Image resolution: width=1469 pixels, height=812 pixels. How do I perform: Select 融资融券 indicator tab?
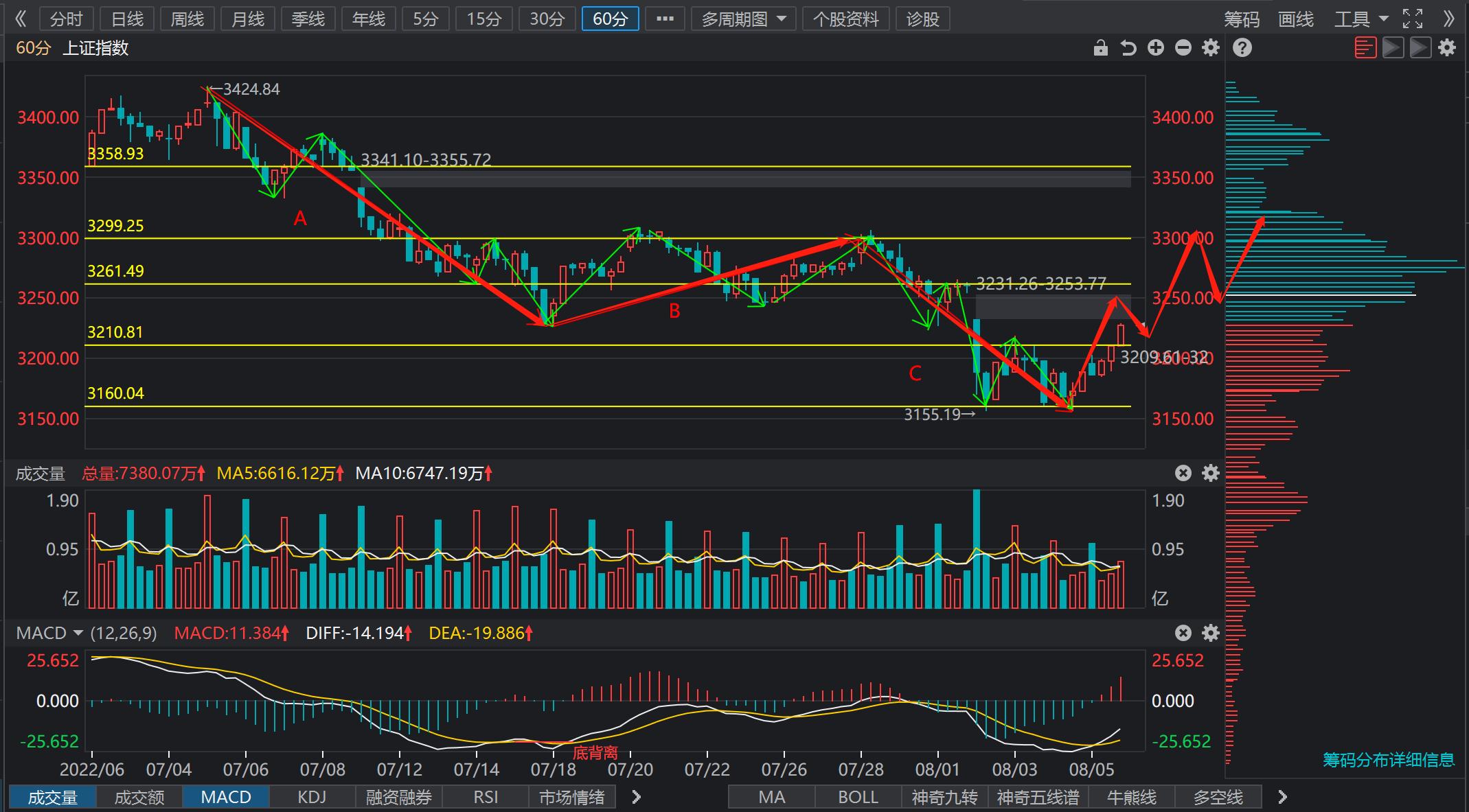[399, 797]
